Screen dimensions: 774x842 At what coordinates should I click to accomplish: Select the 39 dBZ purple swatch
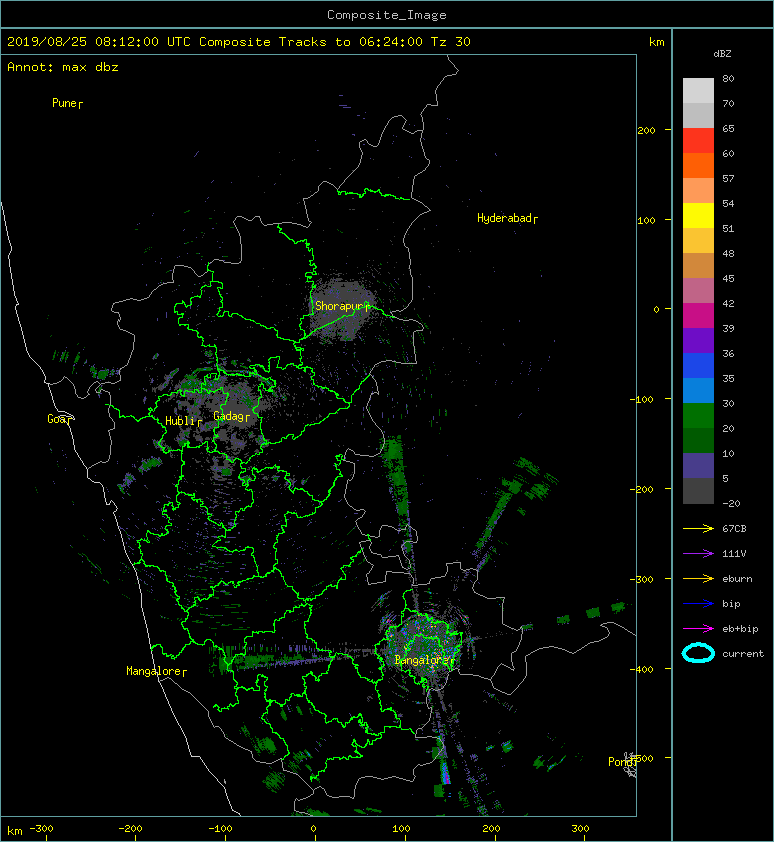[x=698, y=340]
